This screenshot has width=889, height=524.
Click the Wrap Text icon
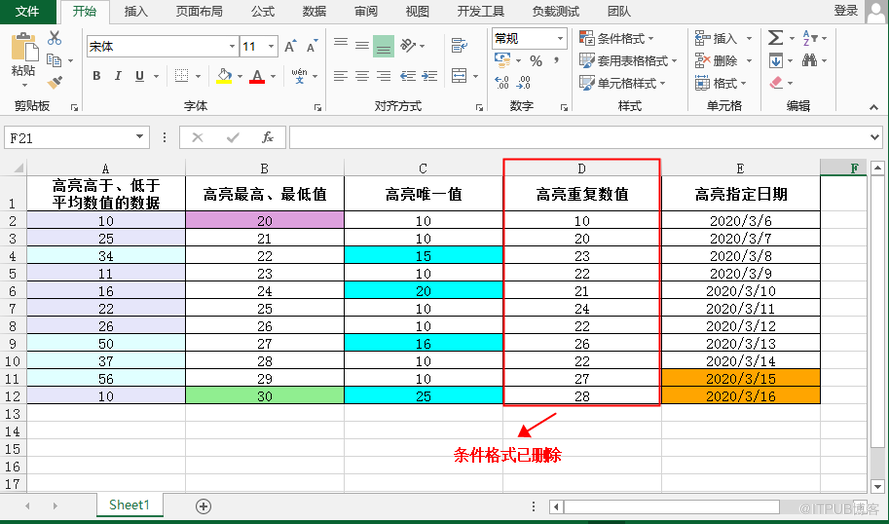click(459, 45)
